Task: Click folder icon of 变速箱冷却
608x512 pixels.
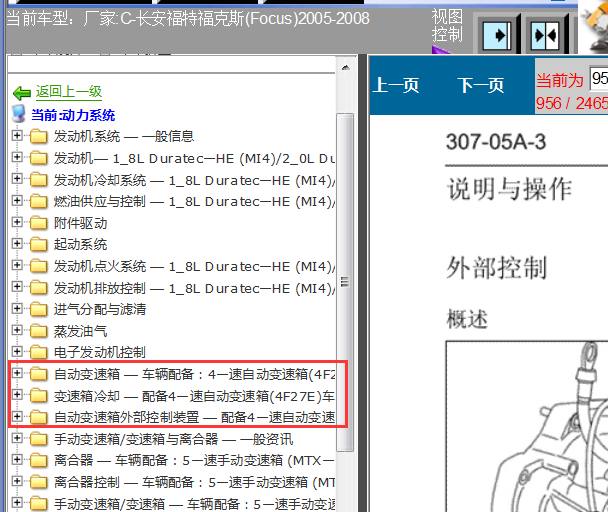Action: [39, 396]
